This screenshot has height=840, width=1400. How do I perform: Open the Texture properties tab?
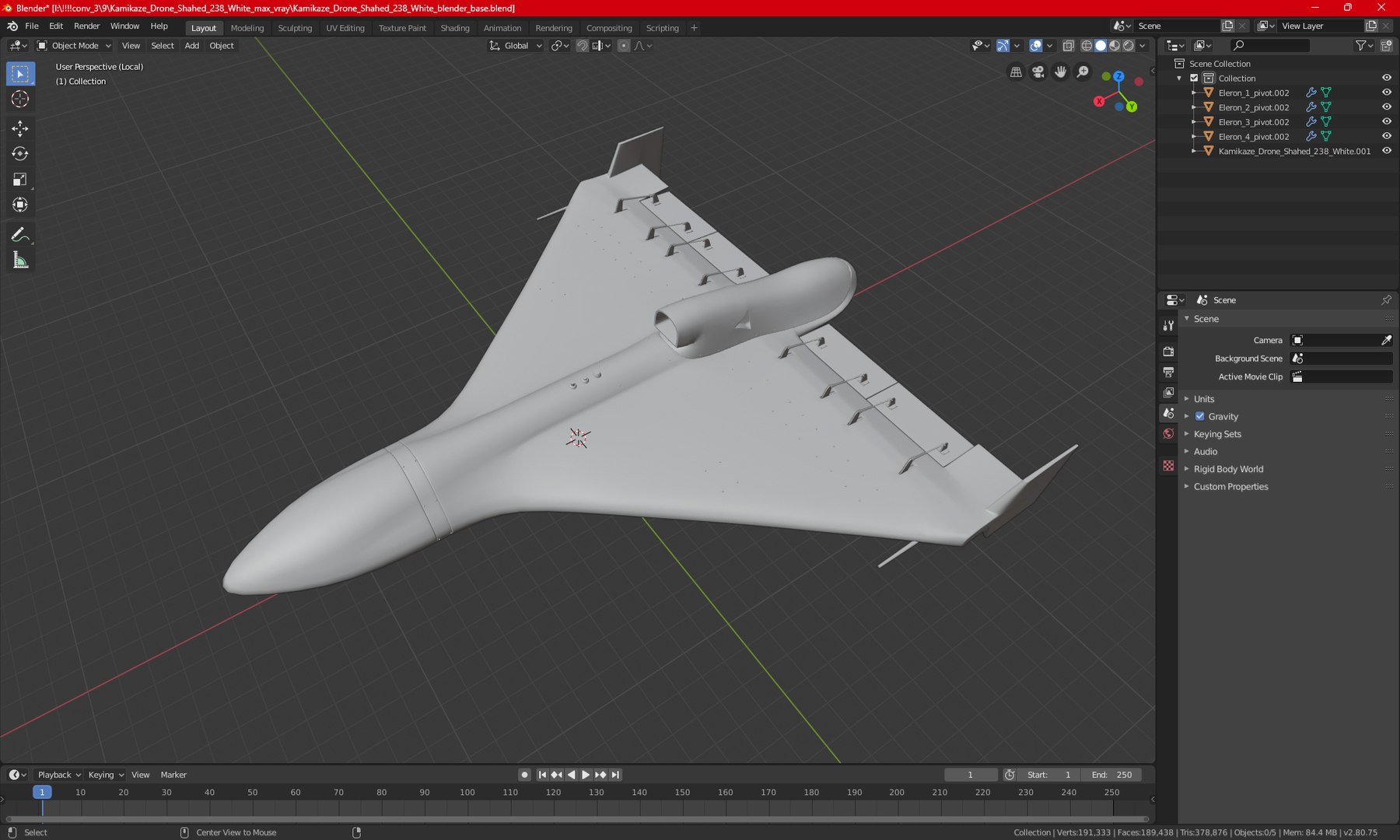pyautogui.click(x=1168, y=465)
